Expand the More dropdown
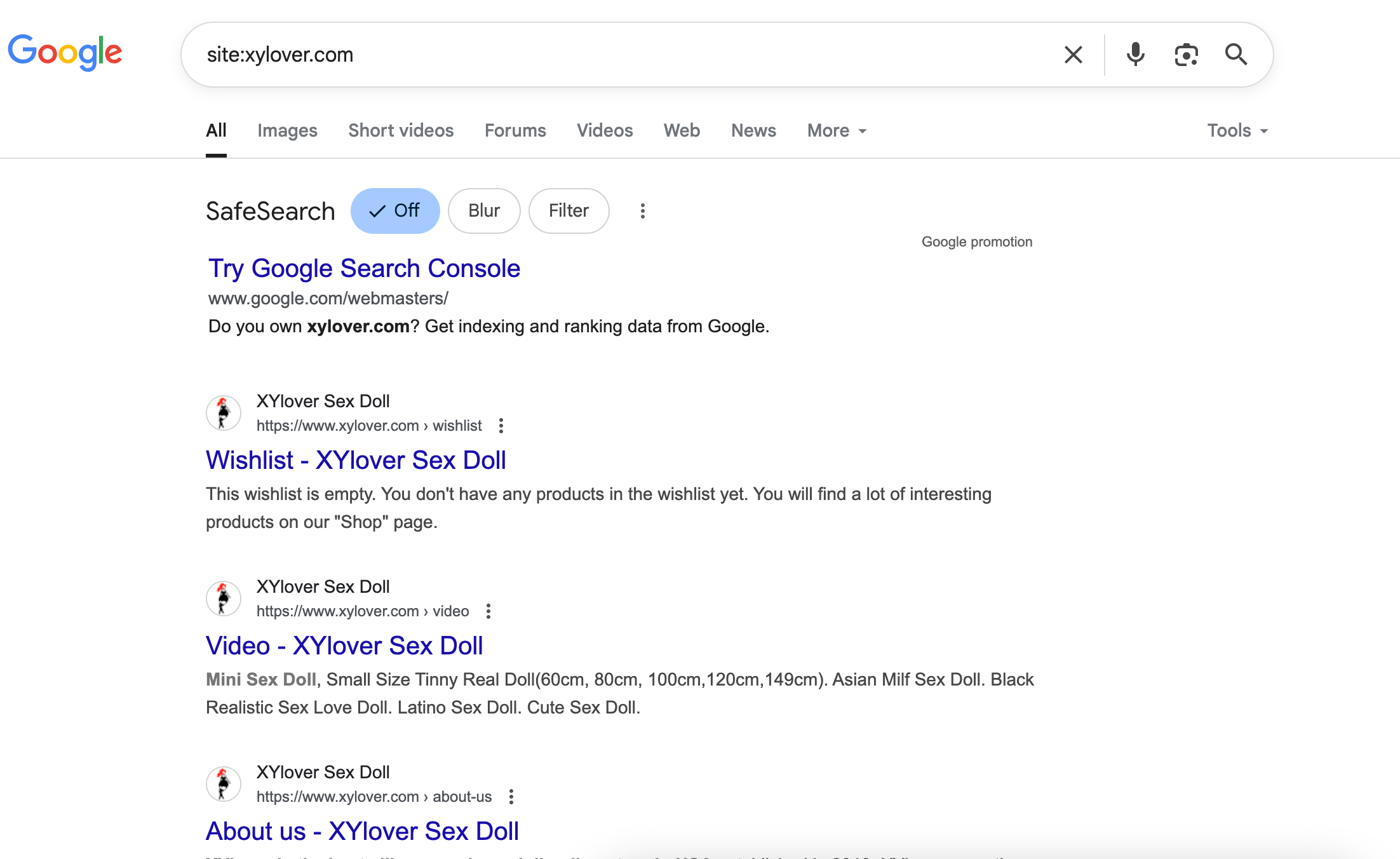 pos(837,130)
